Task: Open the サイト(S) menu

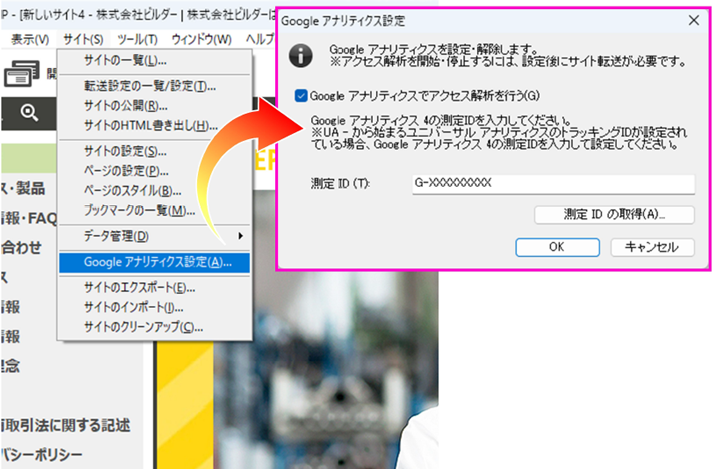Action: click(x=82, y=39)
